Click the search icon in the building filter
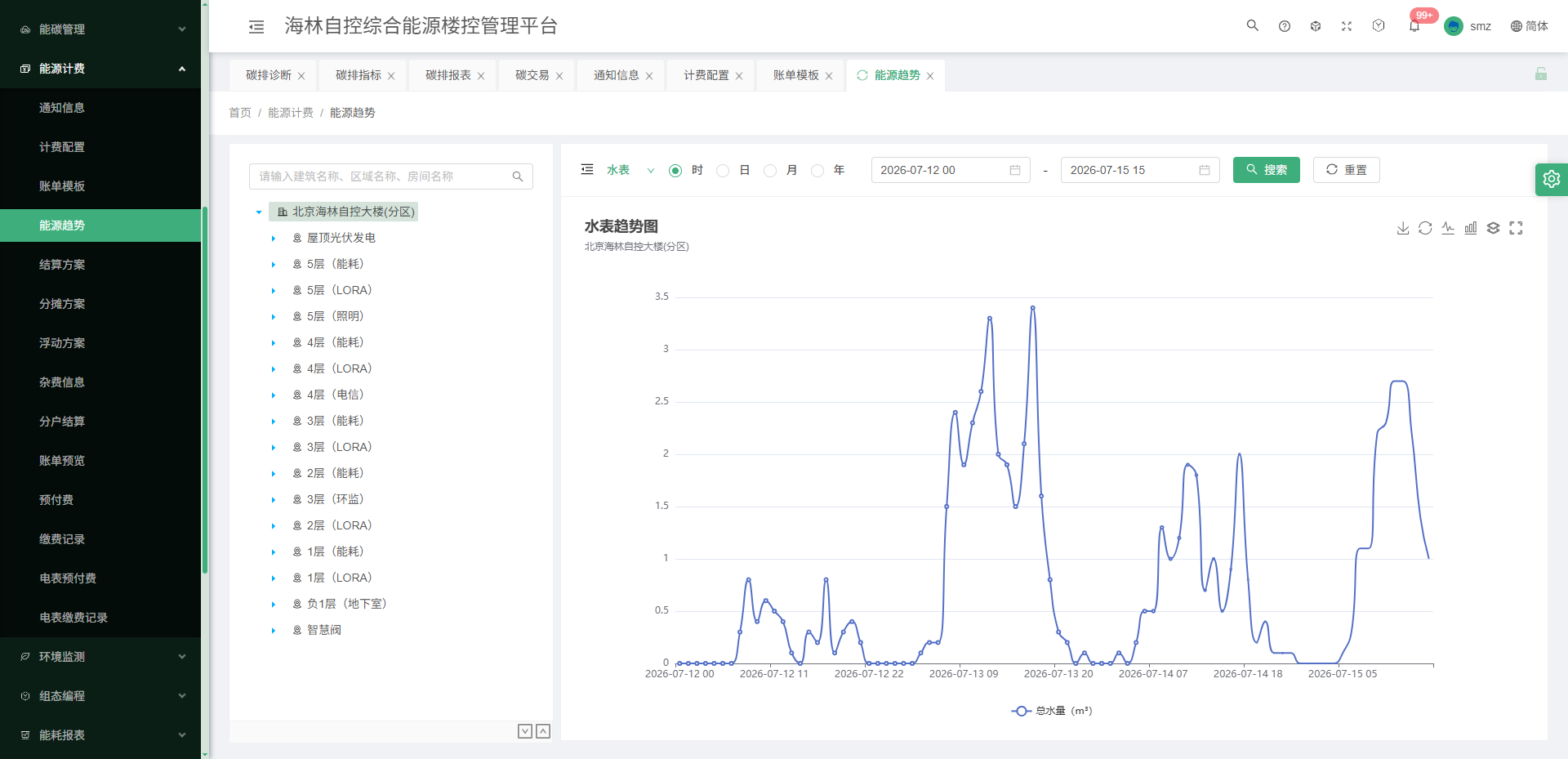1568x759 pixels. 518,176
